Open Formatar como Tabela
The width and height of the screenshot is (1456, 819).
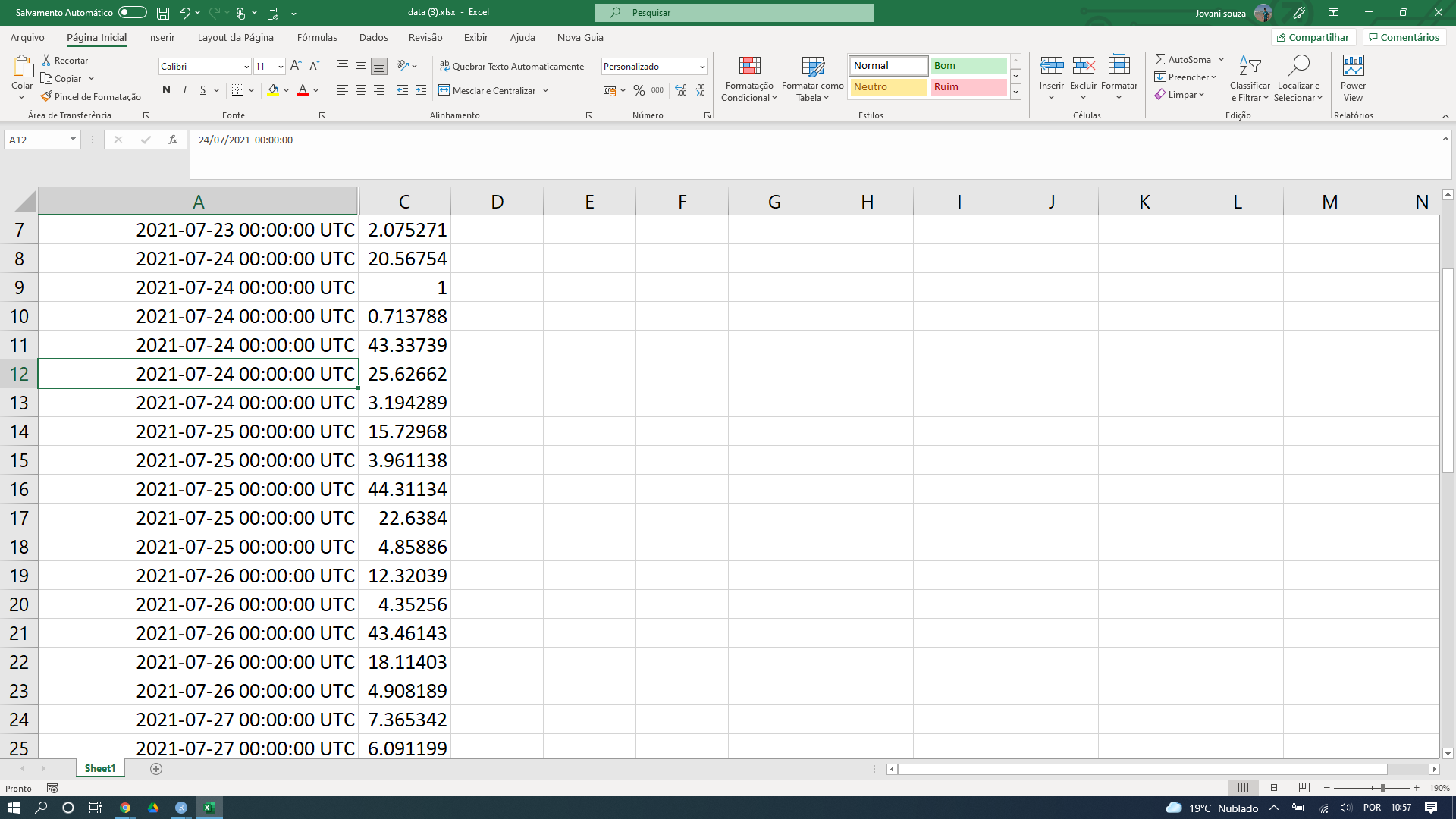point(813,78)
